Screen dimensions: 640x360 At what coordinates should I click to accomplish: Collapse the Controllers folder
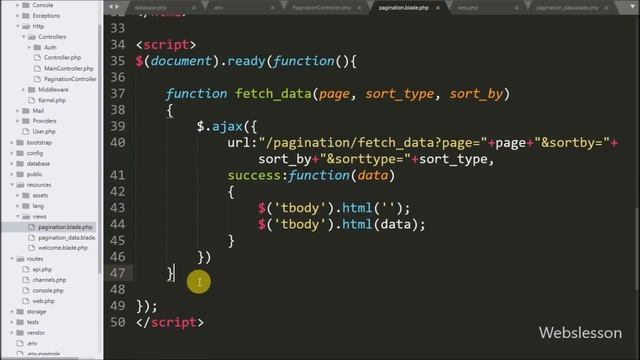pyautogui.click(x=23, y=37)
